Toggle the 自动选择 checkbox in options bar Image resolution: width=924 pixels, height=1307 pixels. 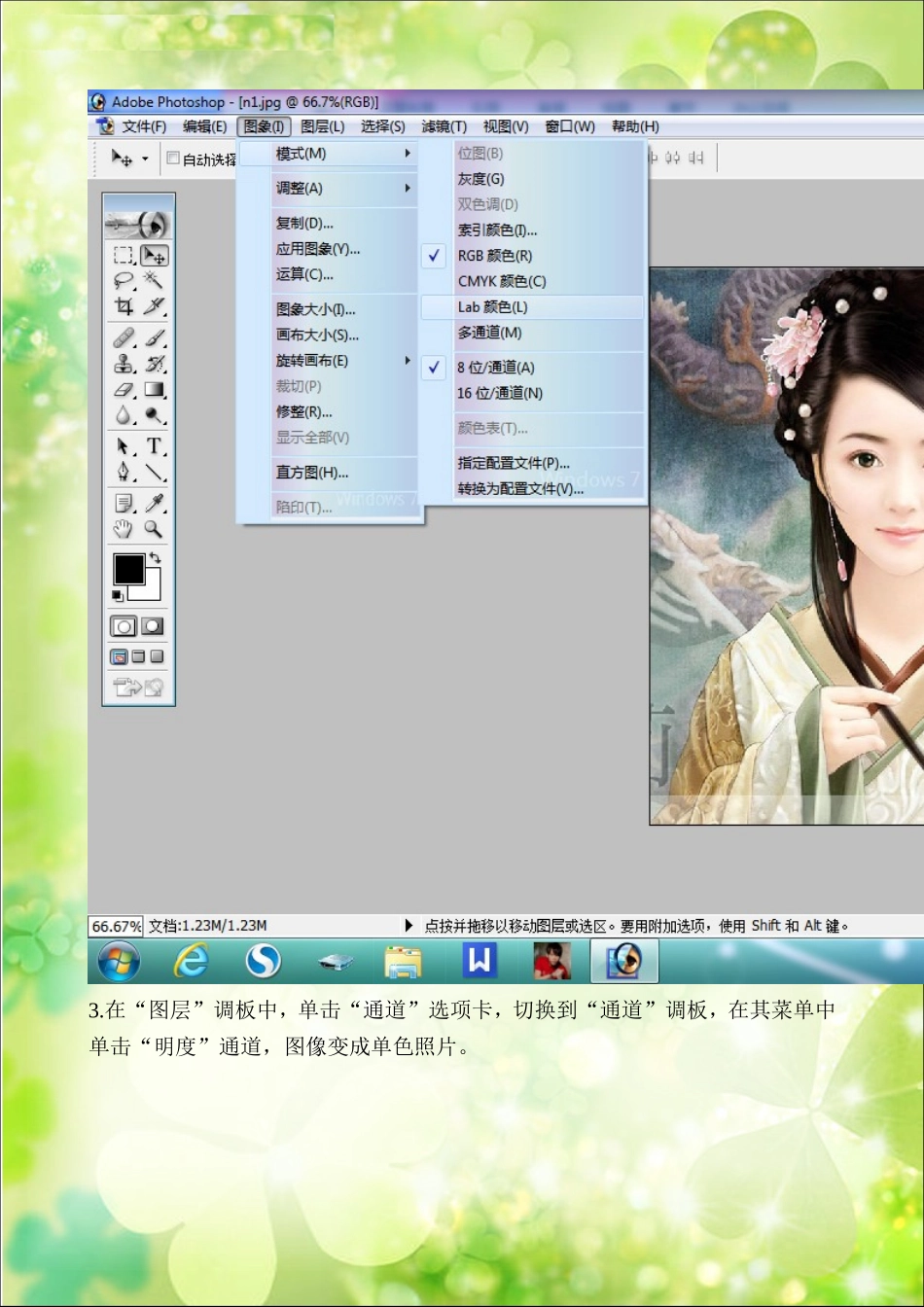pyautogui.click(x=173, y=159)
